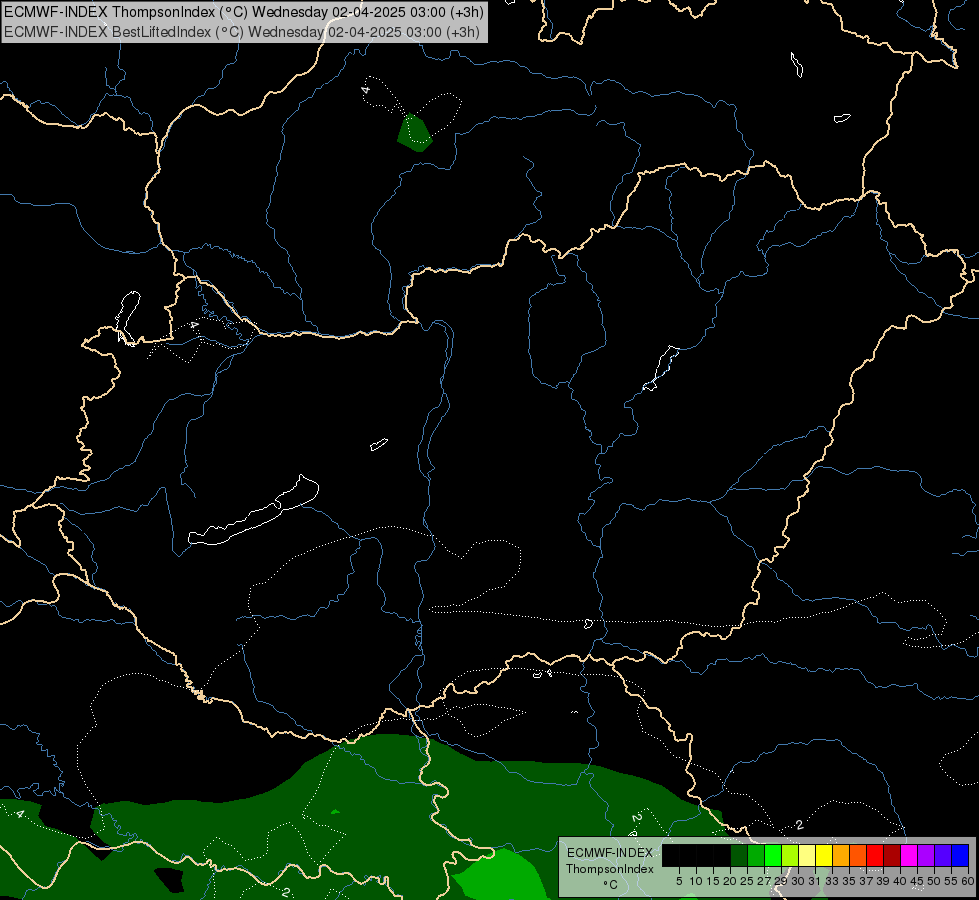Click the small dark green patch up north
Image resolution: width=979 pixels, height=900 pixels.
[414, 133]
